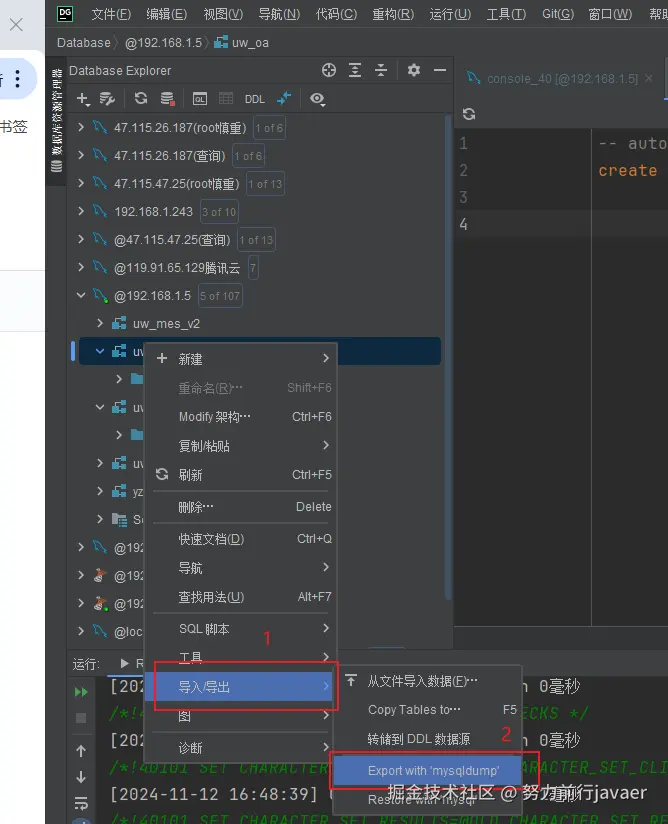This screenshot has height=824, width=668.
Task: Click the locate target crosshair icon
Action: (x=329, y=70)
